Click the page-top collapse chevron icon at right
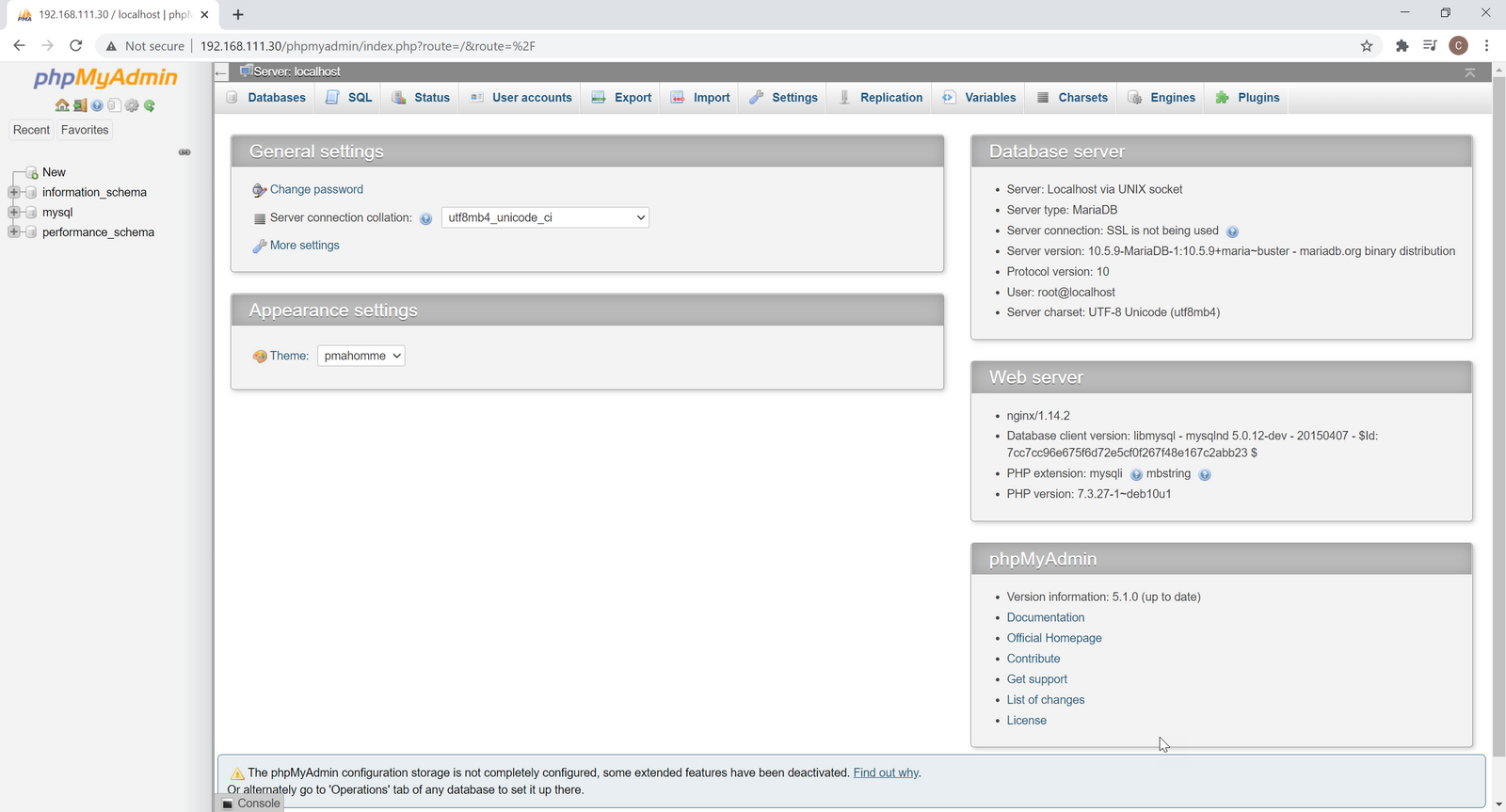The image size is (1506, 812). [1469, 72]
